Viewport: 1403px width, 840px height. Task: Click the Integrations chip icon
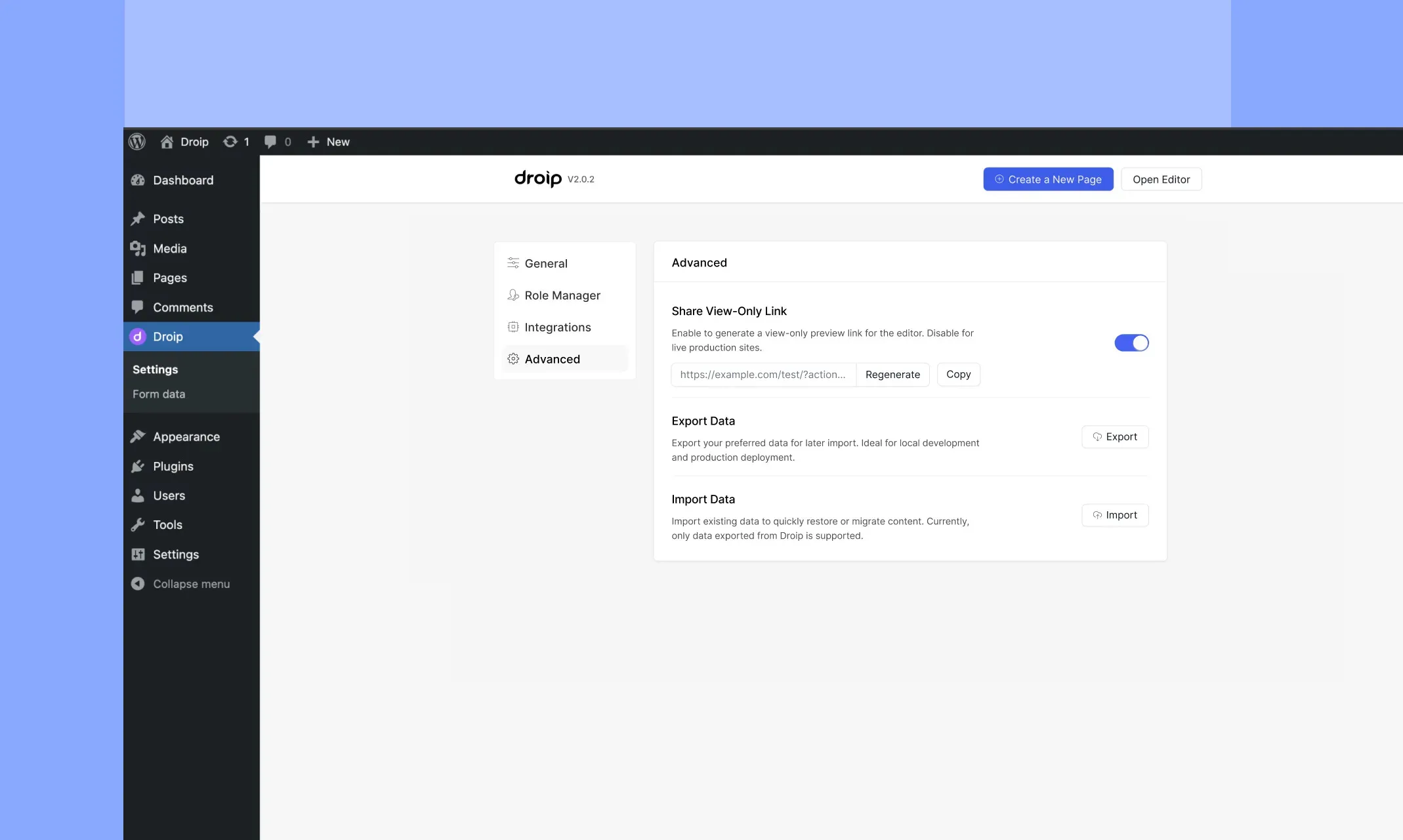tap(513, 327)
